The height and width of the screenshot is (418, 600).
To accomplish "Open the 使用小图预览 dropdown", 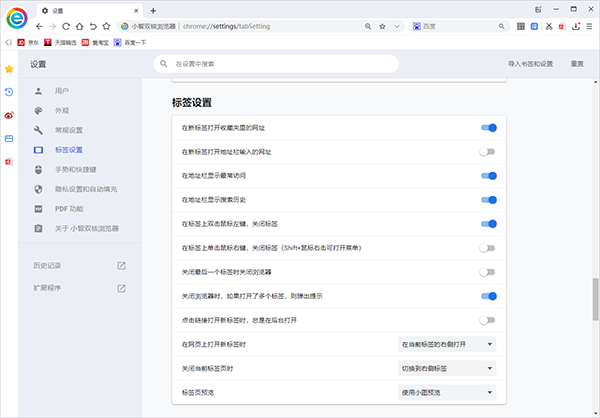I will pyautogui.click(x=446, y=392).
